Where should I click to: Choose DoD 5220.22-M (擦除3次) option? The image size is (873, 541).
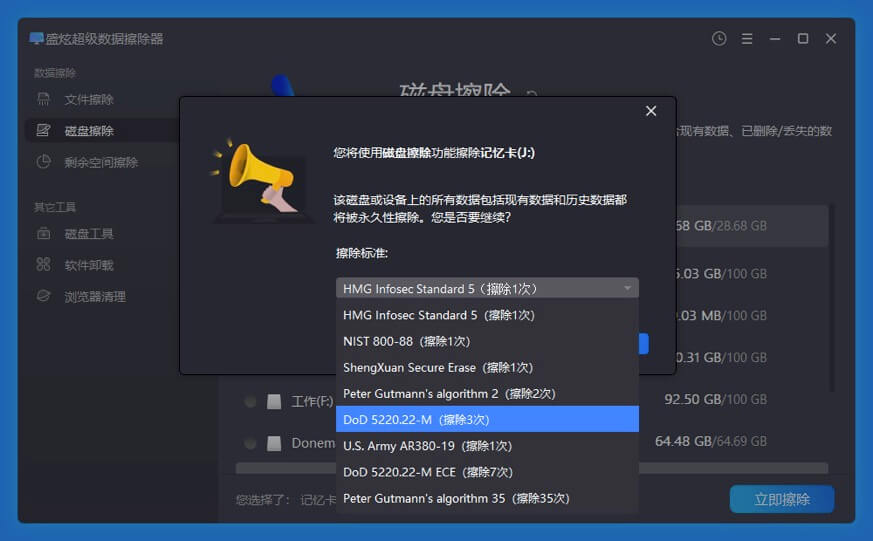click(487, 419)
